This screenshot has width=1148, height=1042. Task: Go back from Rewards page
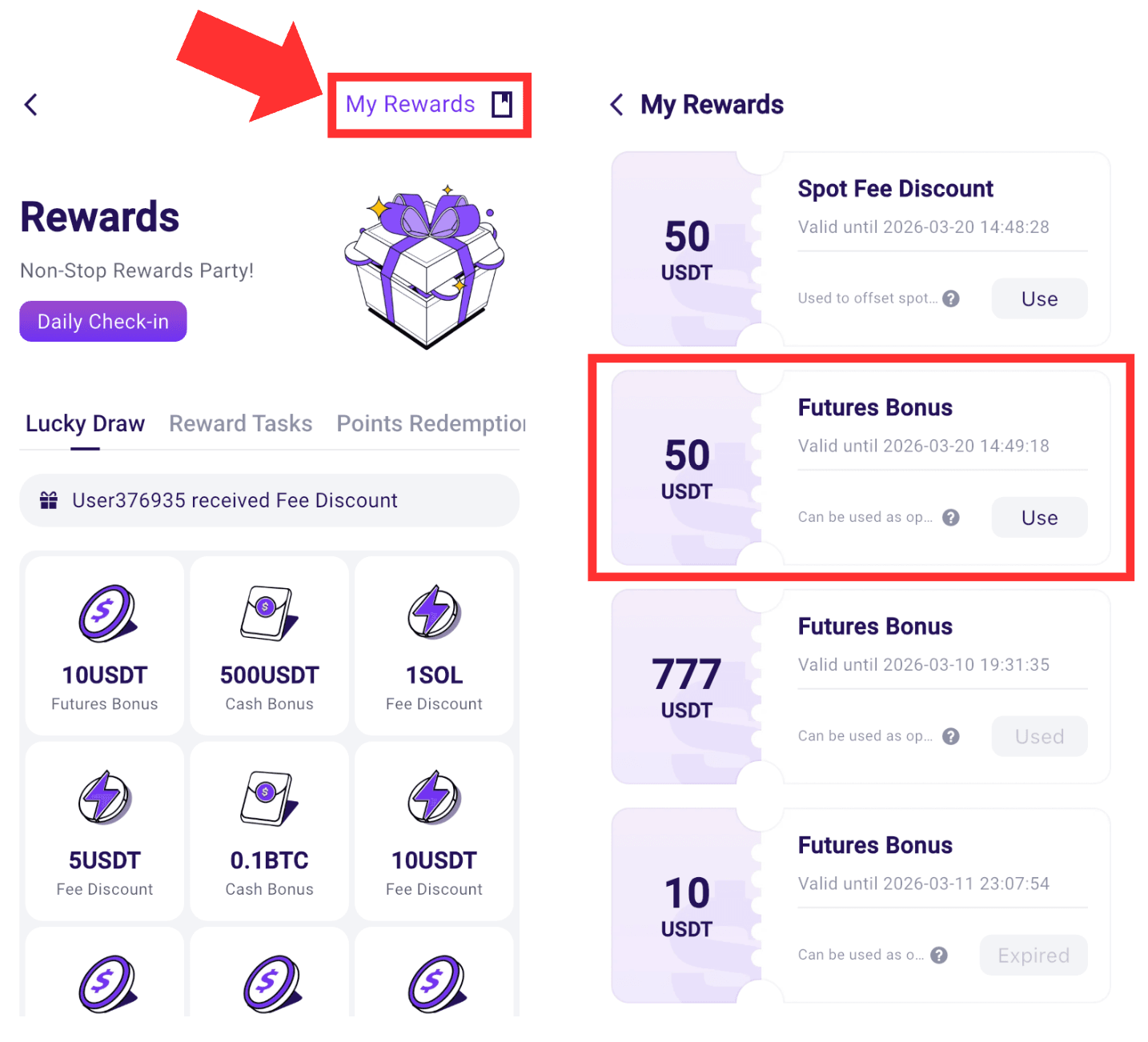pos(31,104)
